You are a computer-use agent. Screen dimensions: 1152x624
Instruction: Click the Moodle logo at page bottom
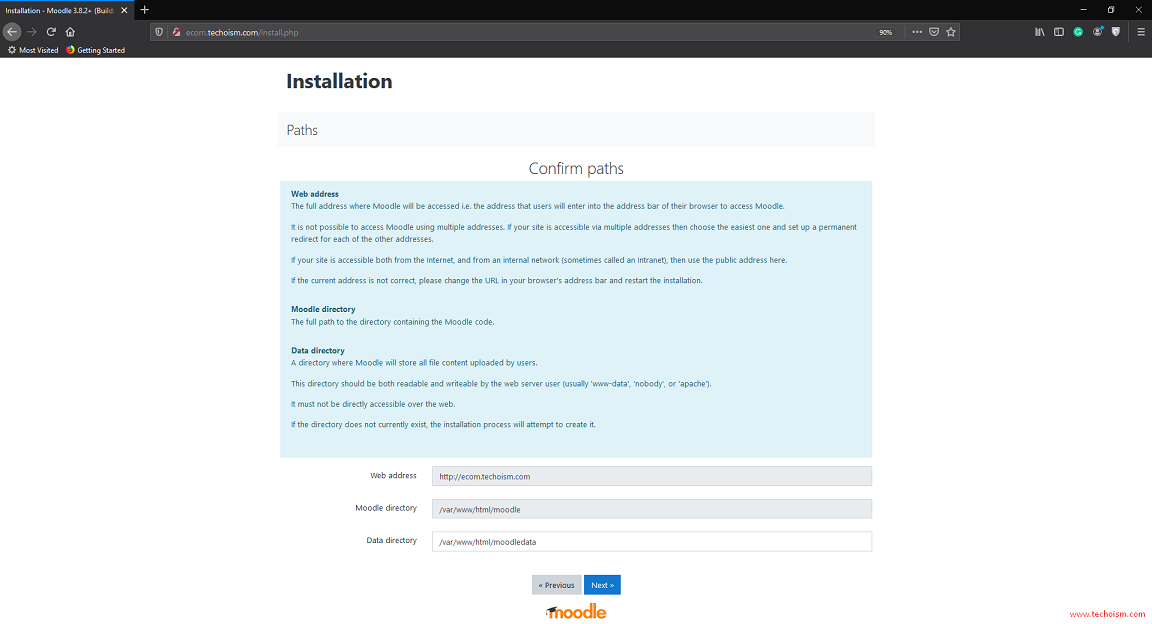pyautogui.click(x=576, y=612)
